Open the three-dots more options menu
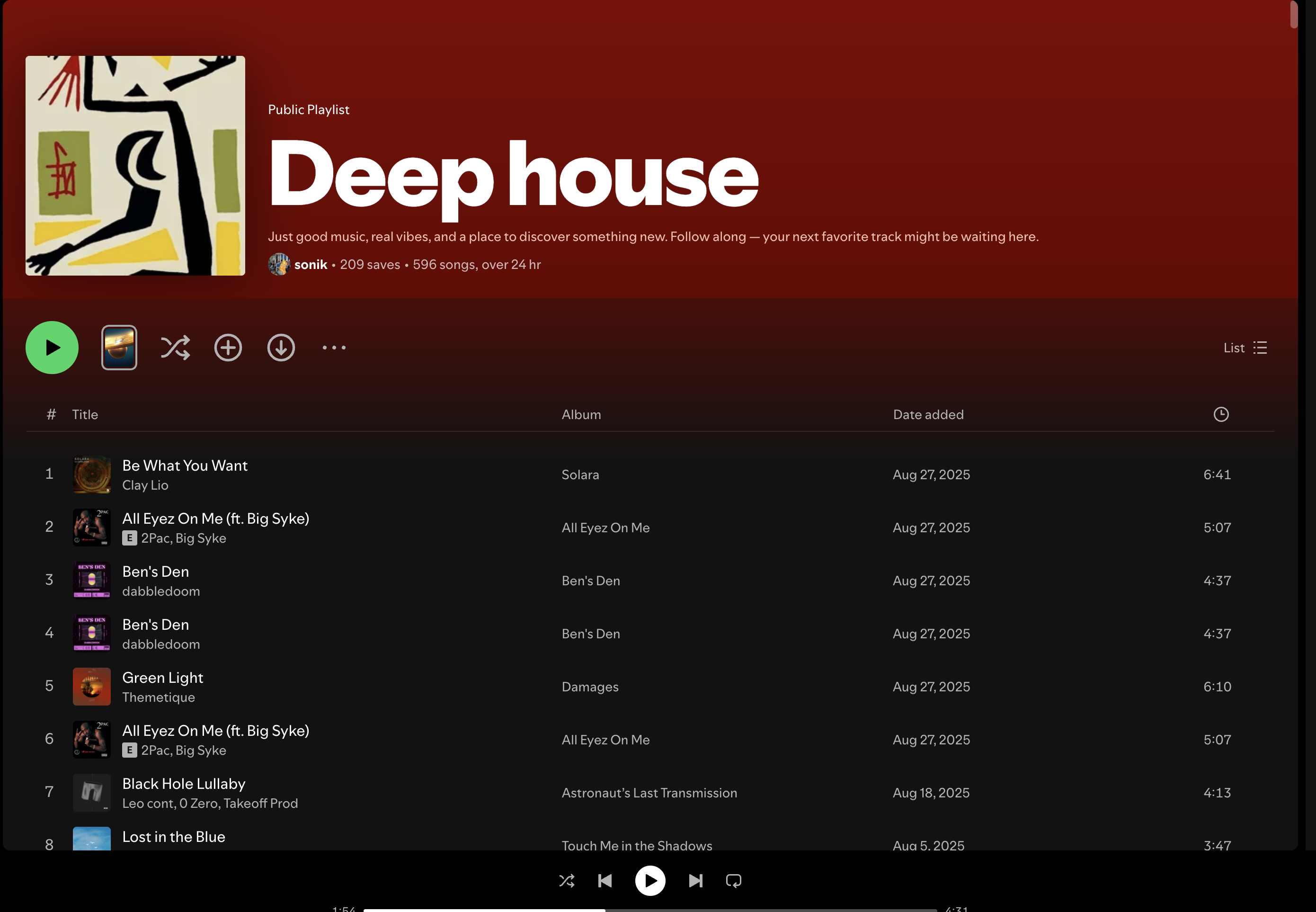Screen dimensions: 1316x912 tap(334, 348)
